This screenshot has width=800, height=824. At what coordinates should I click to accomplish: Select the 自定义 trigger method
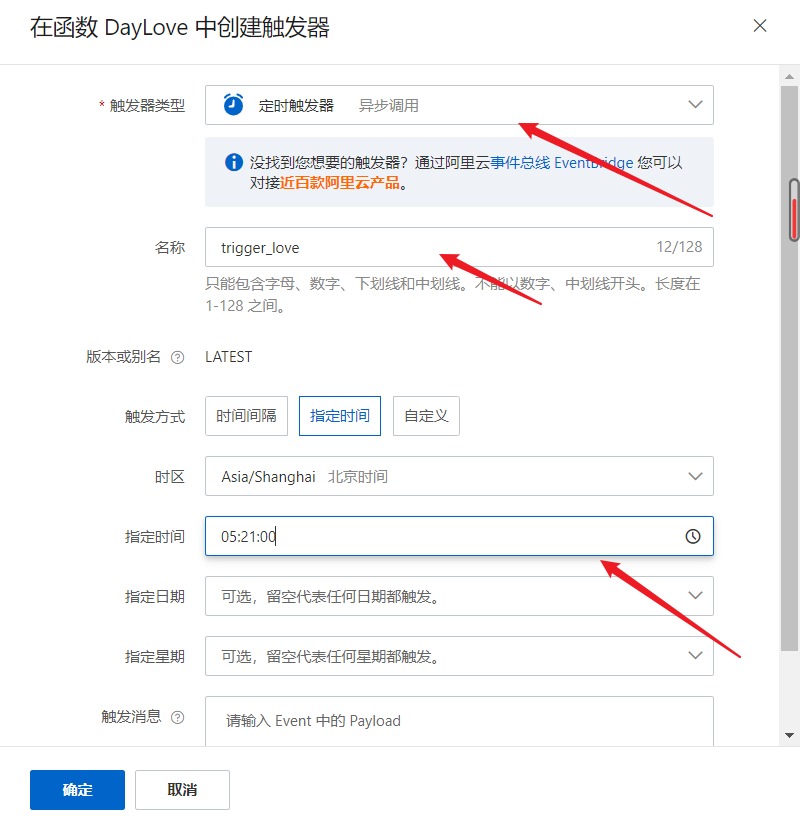pyautogui.click(x=426, y=416)
